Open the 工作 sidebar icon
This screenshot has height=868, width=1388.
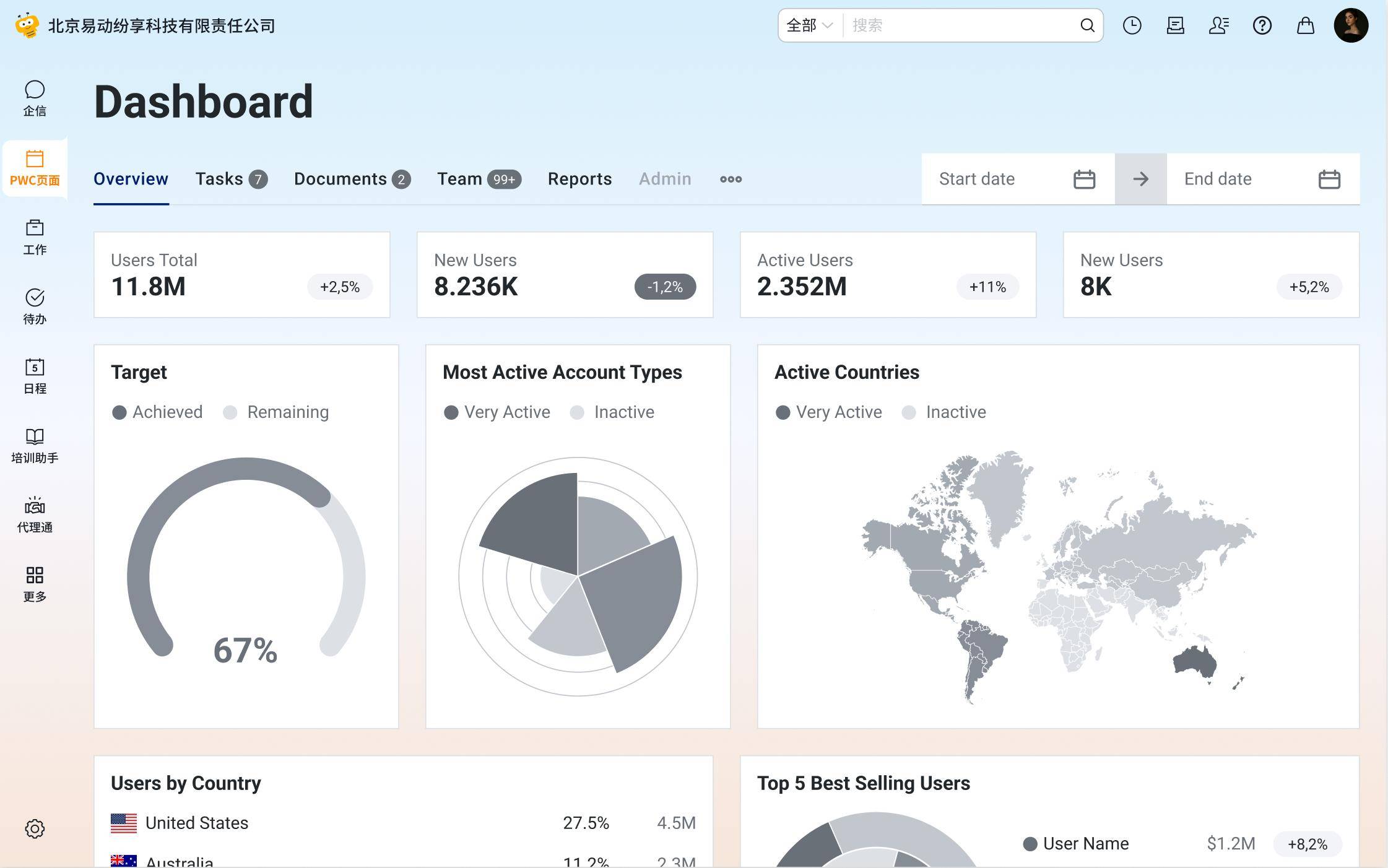[35, 238]
